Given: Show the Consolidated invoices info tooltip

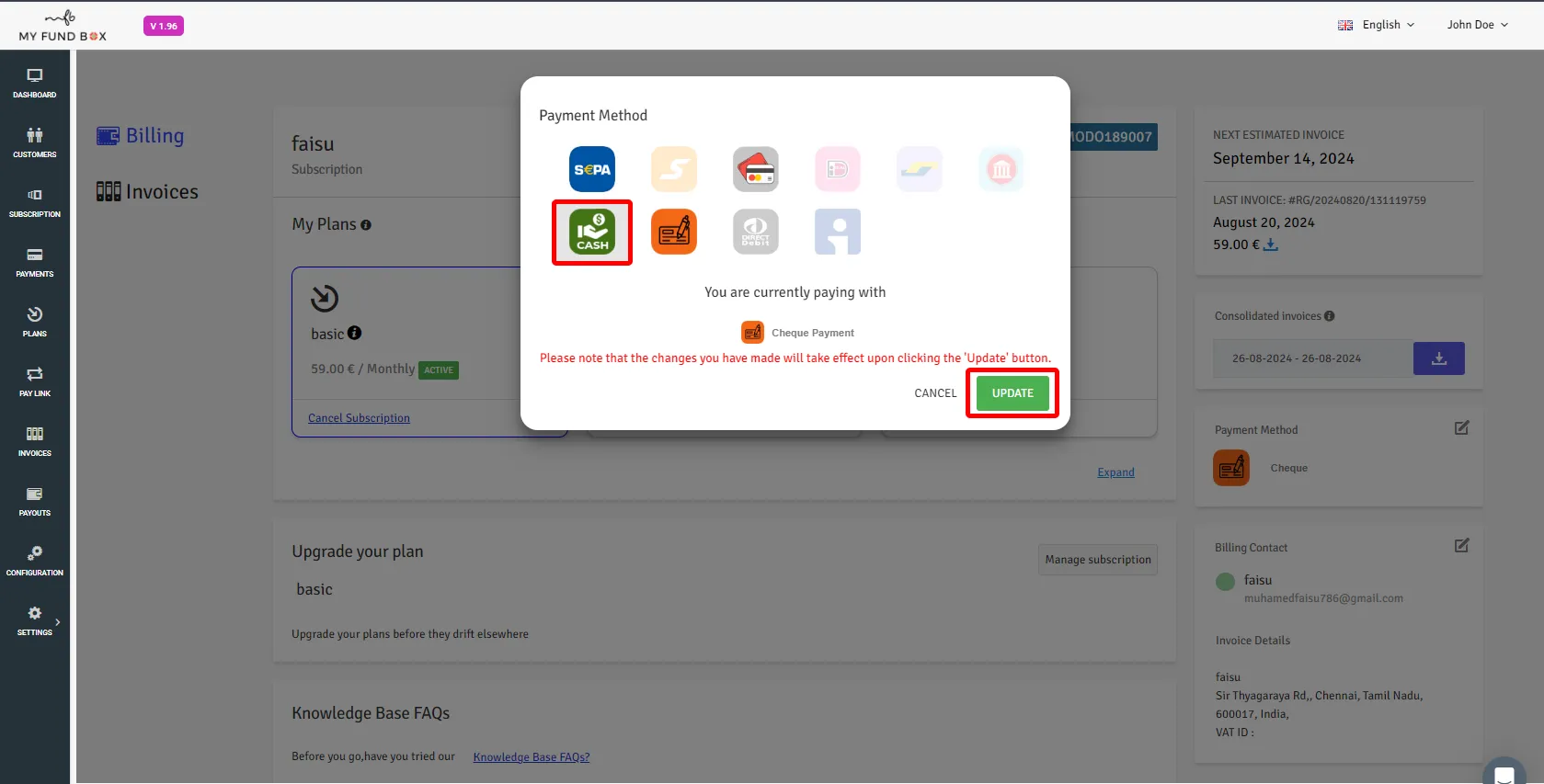Looking at the screenshot, I should coord(1330,316).
